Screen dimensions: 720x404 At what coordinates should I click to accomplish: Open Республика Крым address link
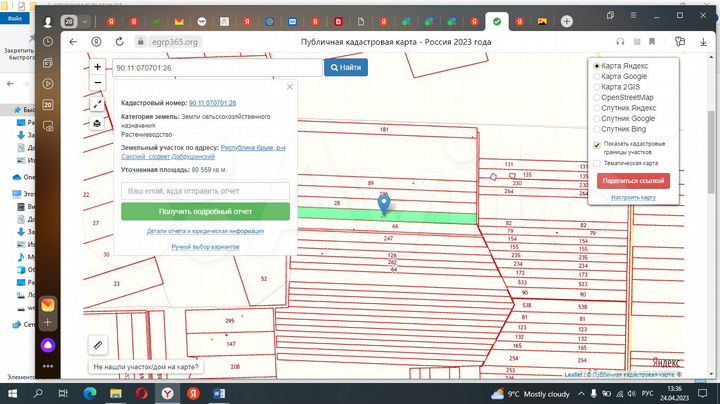point(203,152)
